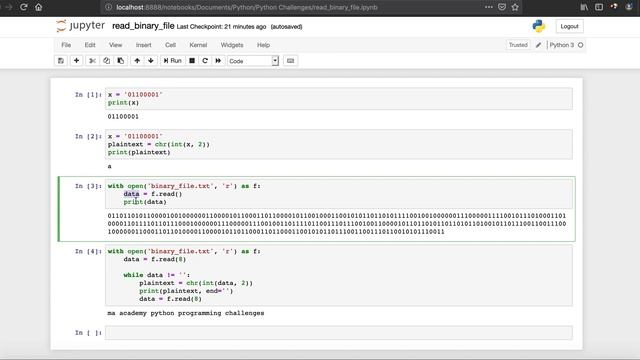This screenshot has width=640, height=360.
Task: Open the Help menu
Action: tap(263, 45)
